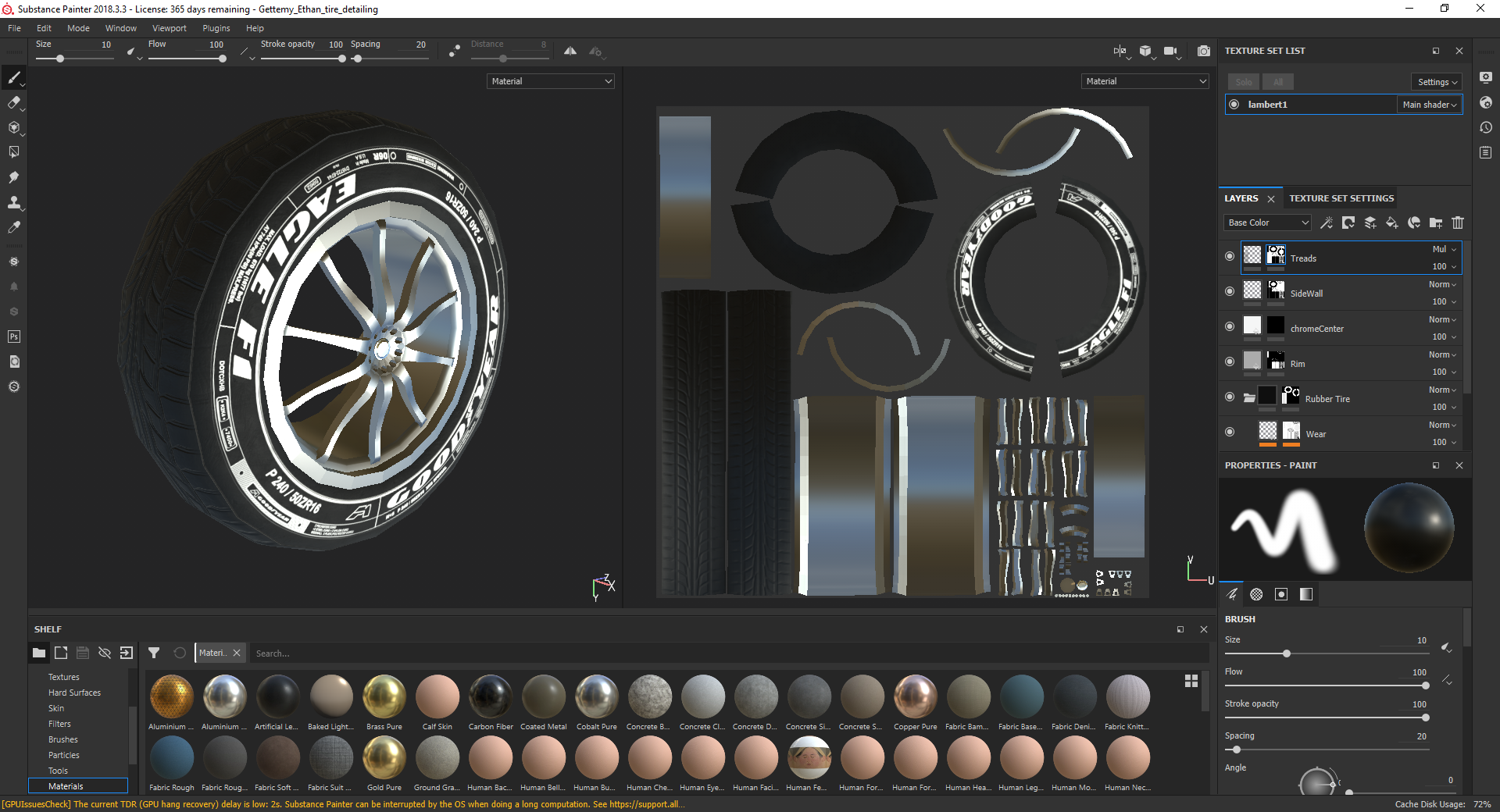Open the Viewport menu

pyautogui.click(x=170, y=28)
